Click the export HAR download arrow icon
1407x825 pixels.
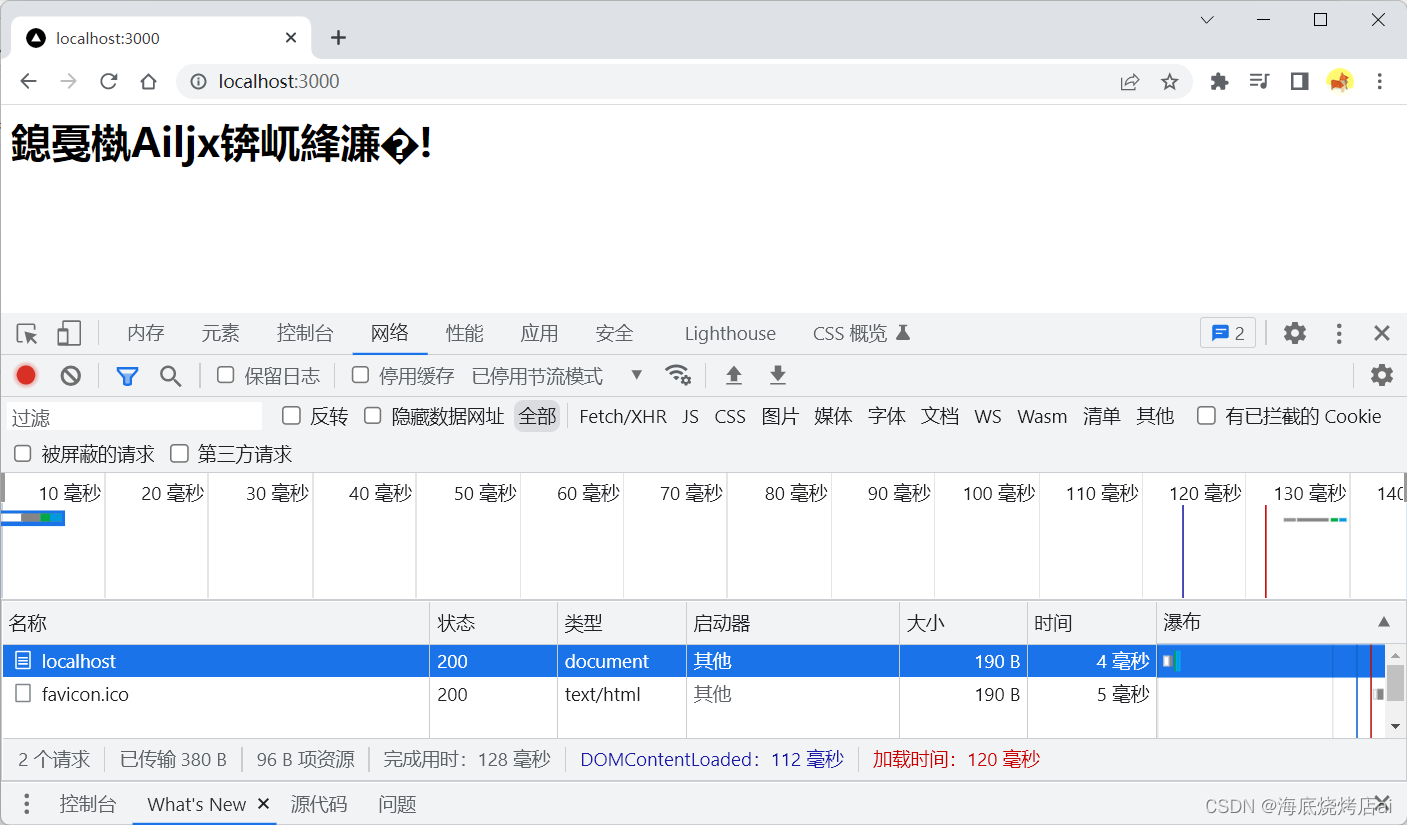click(778, 376)
